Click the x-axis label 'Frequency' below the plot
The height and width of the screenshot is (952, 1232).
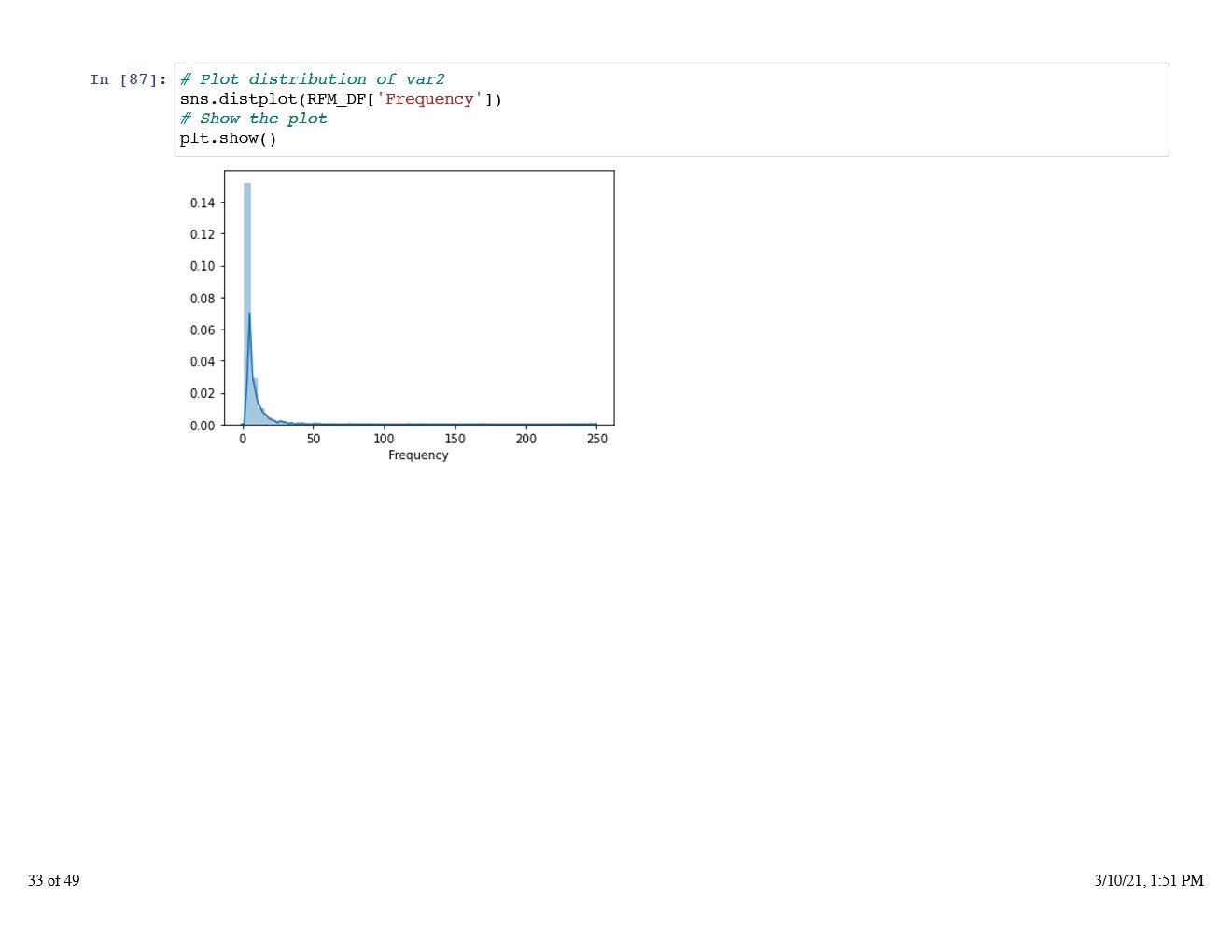(418, 455)
